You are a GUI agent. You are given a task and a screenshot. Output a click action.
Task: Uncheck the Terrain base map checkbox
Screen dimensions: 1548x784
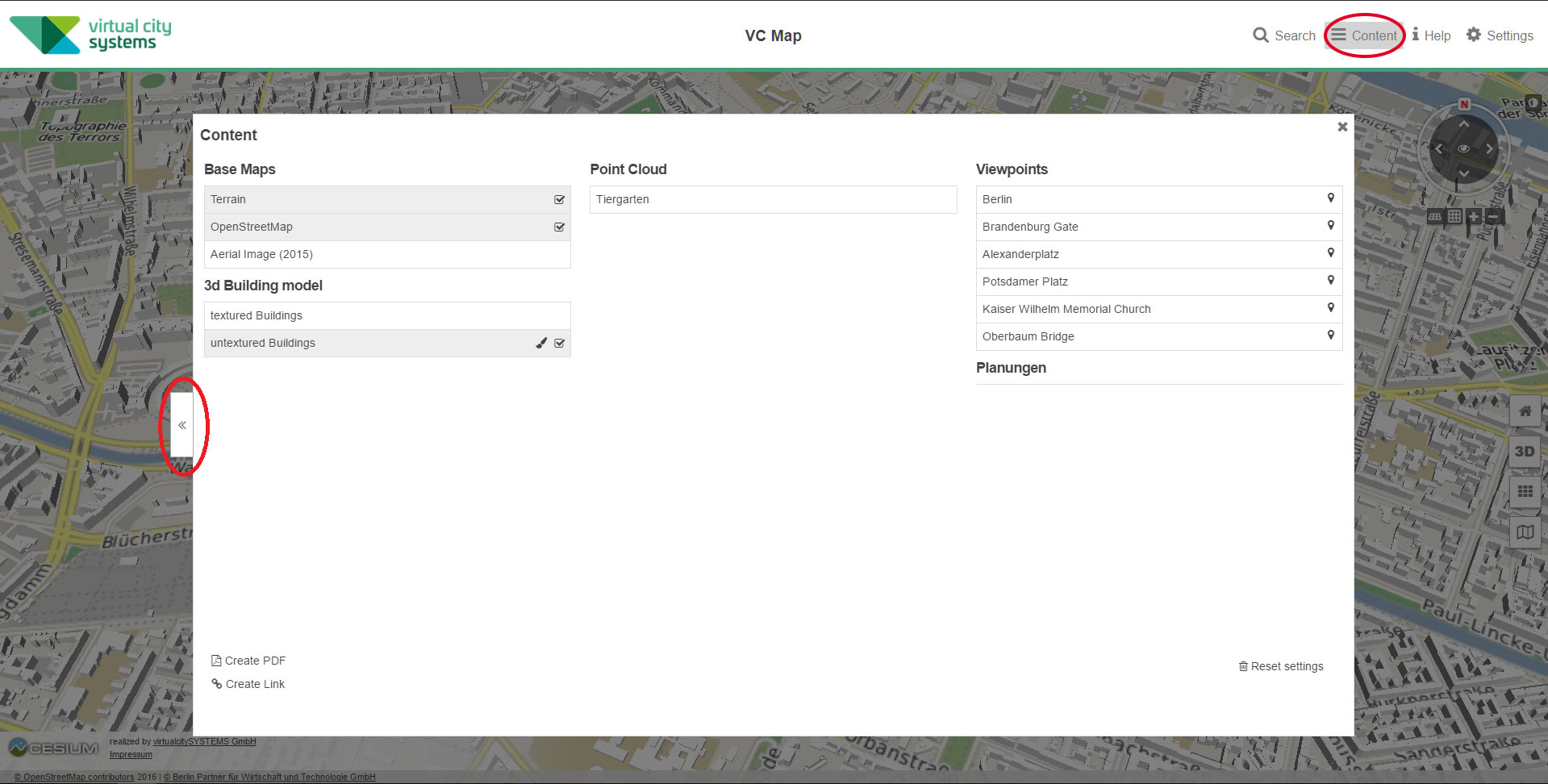click(559, 199)
